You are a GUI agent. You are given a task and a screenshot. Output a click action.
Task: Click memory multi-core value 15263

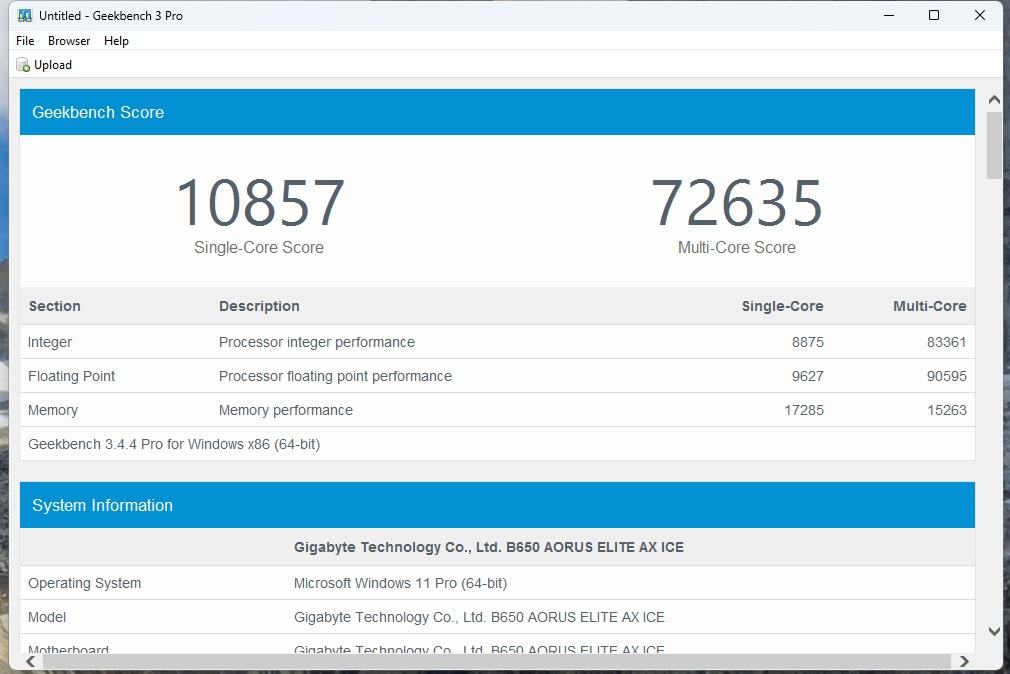tap(946, 410)
